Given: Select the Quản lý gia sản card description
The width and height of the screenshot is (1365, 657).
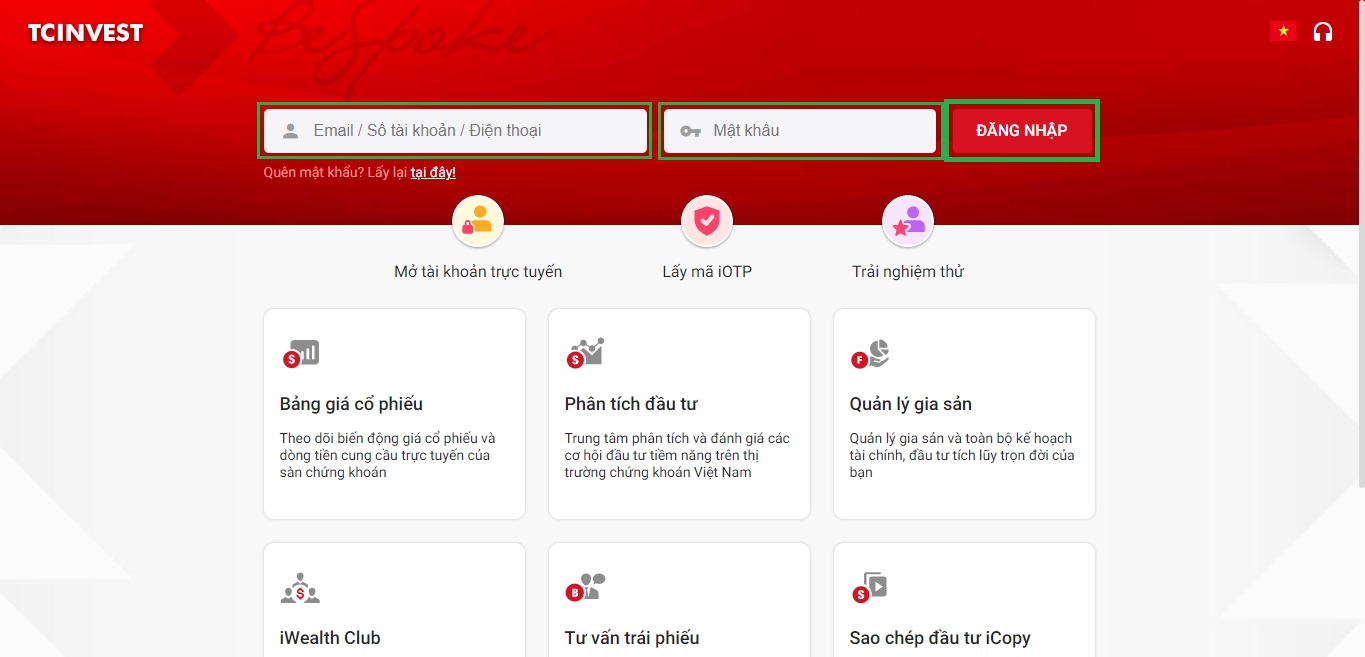Looking at the screenshot, I should tap(961, 455).
